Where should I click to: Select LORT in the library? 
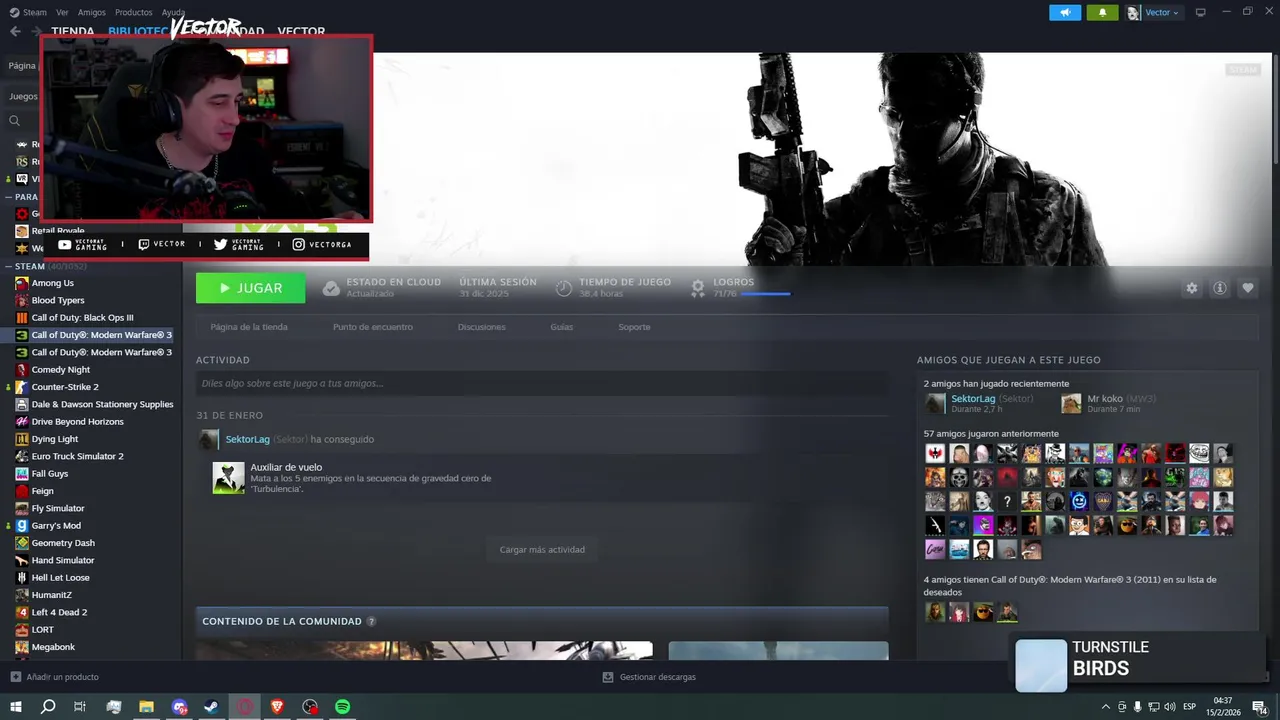[x=43, y=630]
